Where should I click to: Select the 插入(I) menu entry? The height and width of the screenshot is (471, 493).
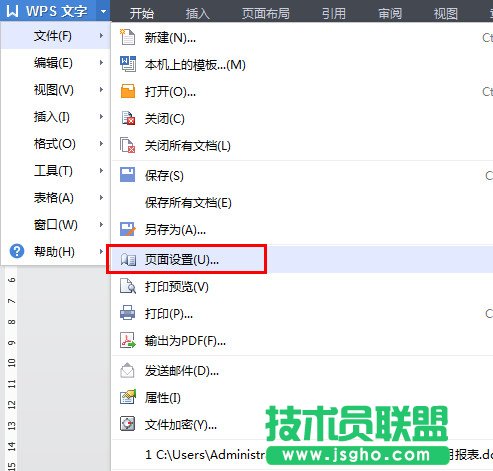[x=55, y=116]
